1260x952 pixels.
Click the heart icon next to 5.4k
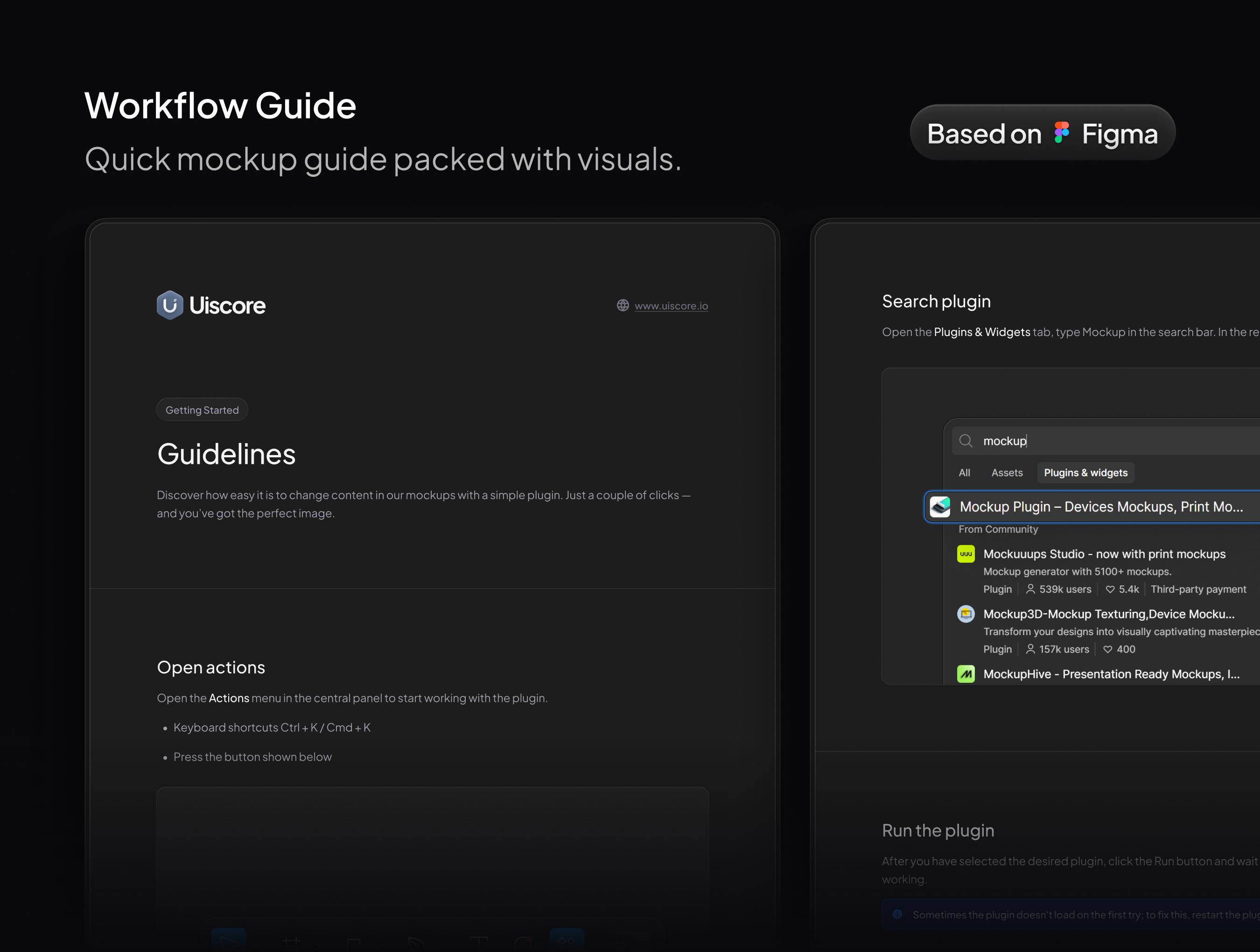pyautogui.click(x=1110, y=589)
